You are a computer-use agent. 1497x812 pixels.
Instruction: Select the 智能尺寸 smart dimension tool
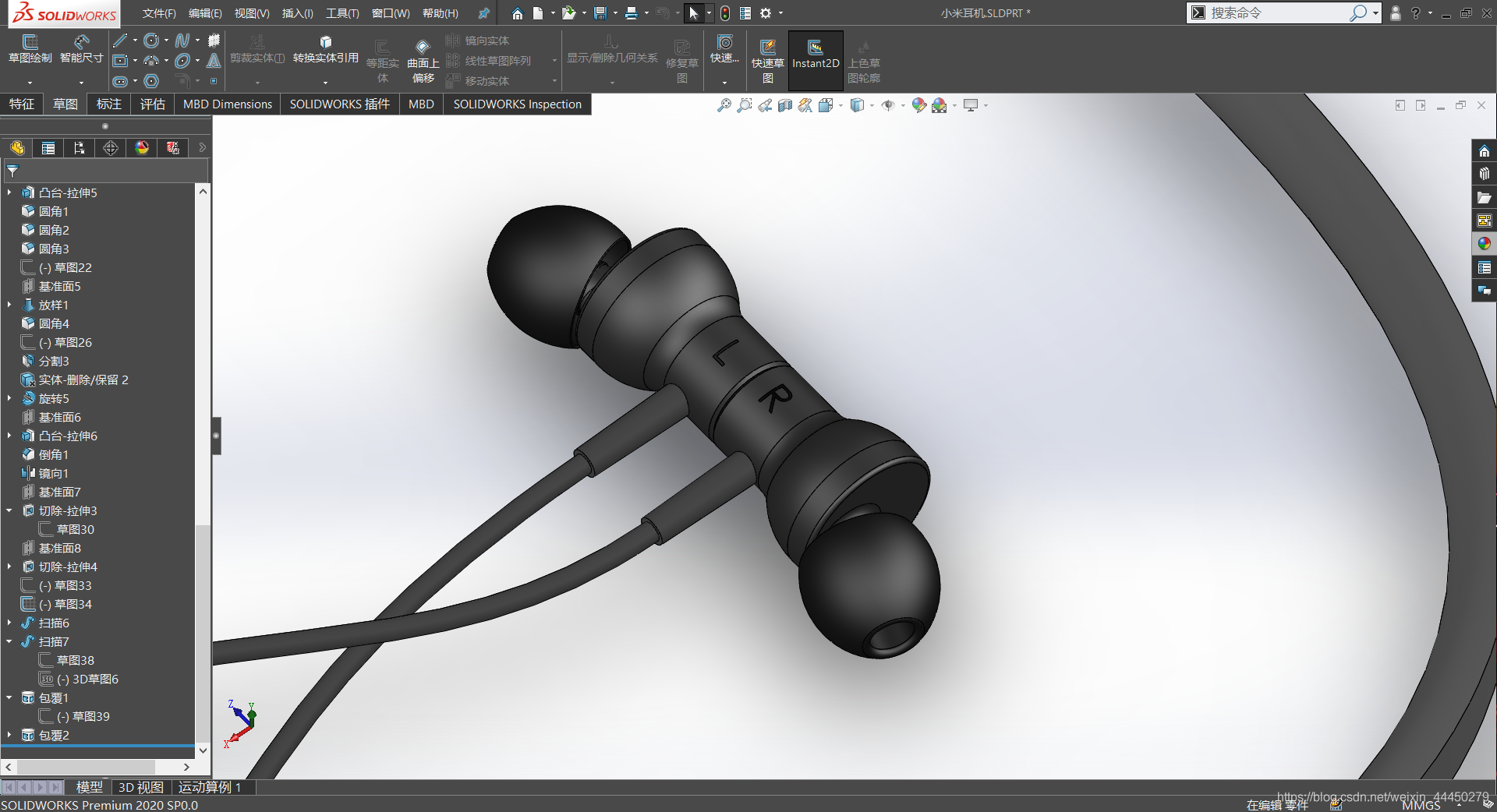[x=81, y=48]
